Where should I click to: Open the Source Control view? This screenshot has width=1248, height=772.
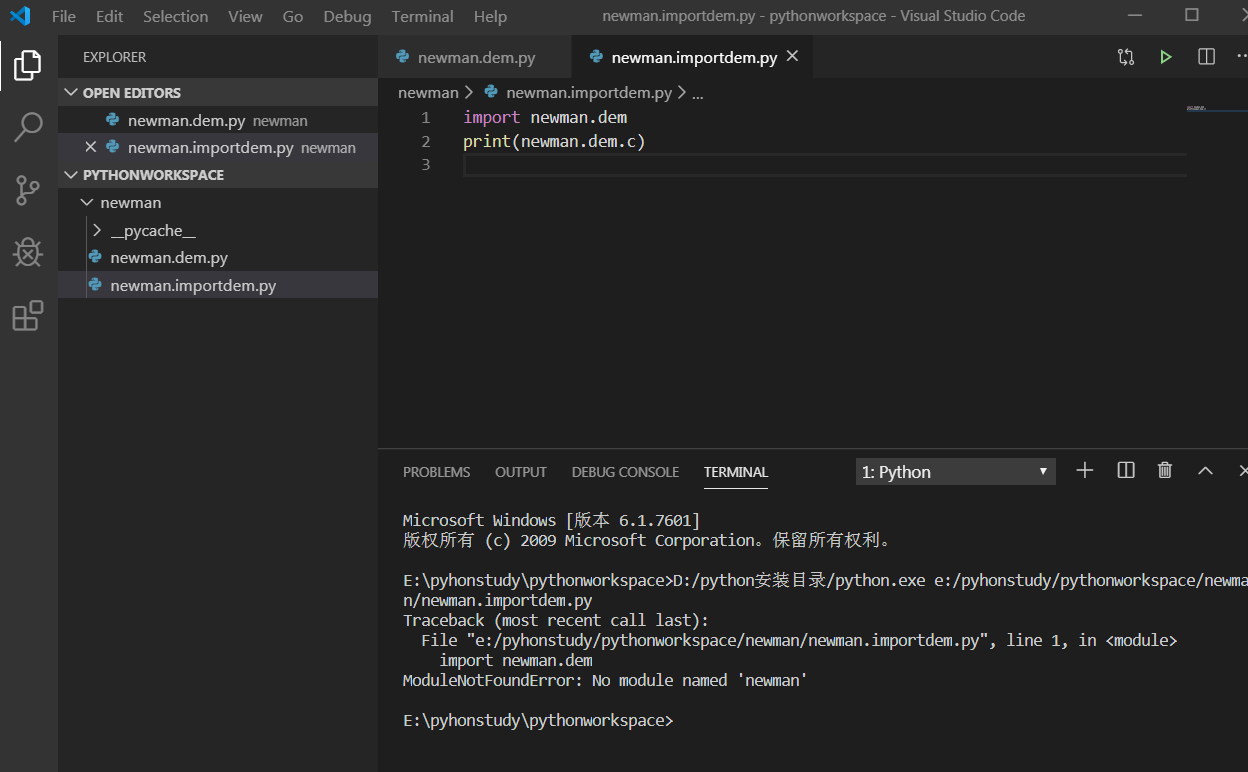coord(28,190)
